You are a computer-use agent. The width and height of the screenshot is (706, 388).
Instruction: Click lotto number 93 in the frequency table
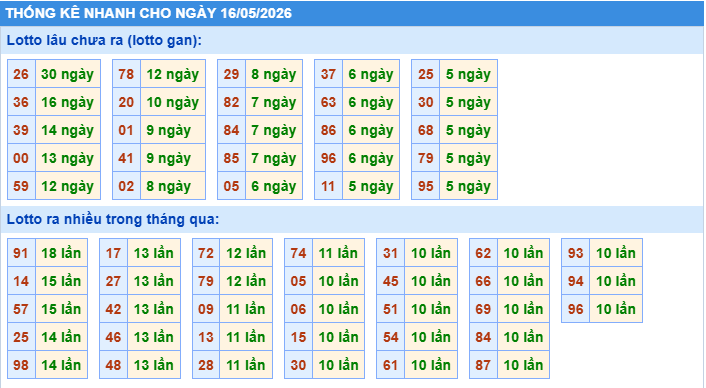tap(576, 253)
